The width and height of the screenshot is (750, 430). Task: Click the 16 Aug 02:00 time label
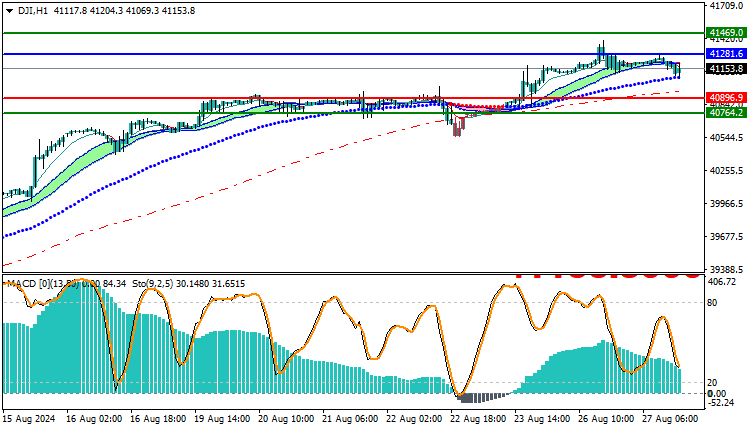pos(94,419)
